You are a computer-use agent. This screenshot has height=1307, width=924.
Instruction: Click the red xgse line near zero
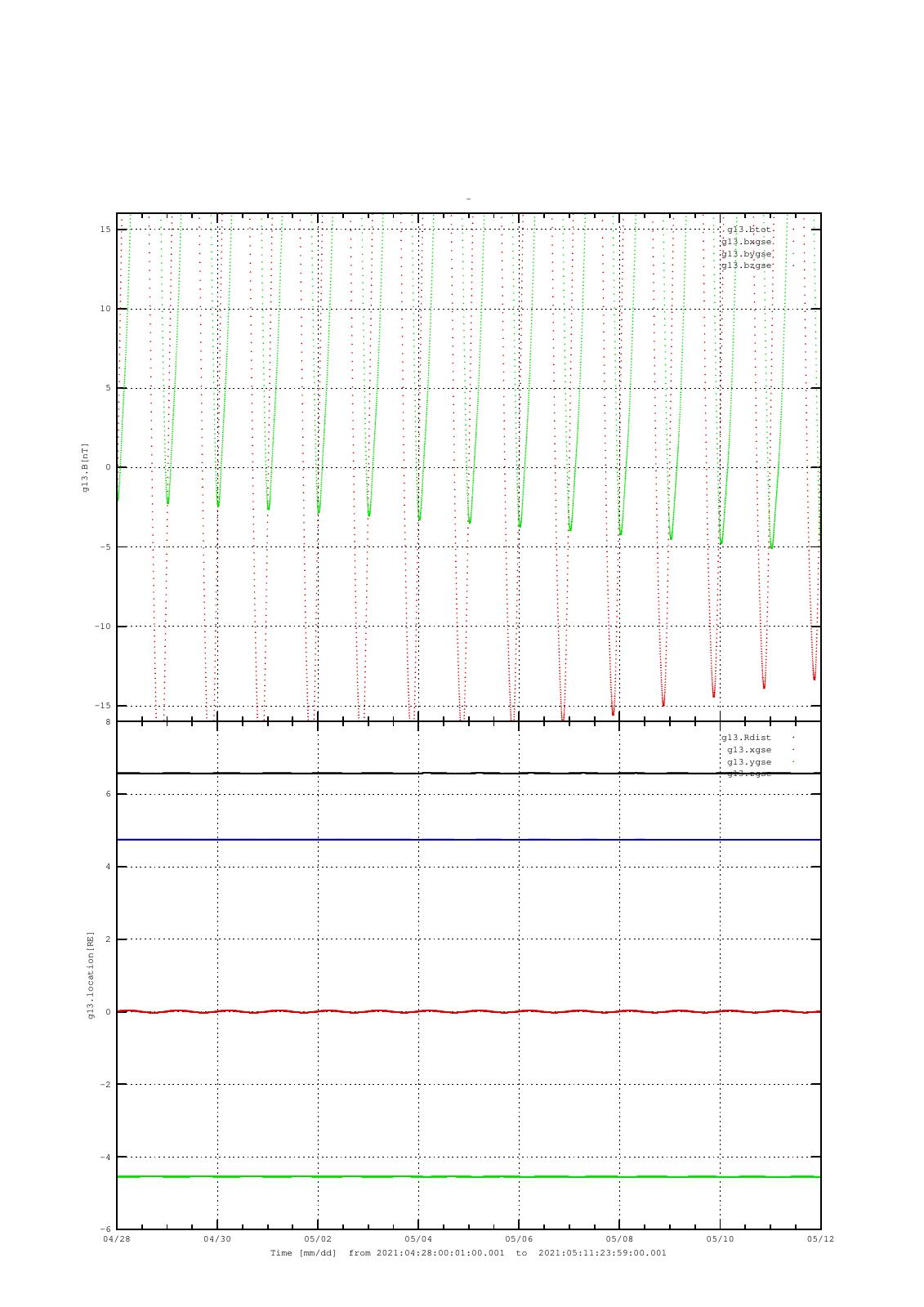(469, 1011)
